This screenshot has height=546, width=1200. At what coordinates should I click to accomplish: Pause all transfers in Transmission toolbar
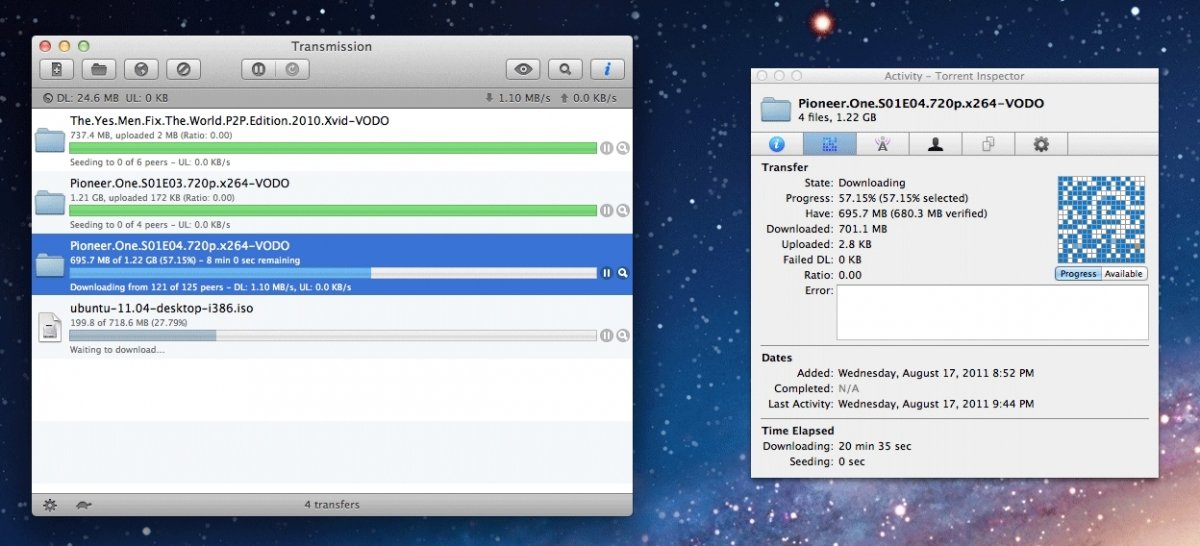[258, 69]
